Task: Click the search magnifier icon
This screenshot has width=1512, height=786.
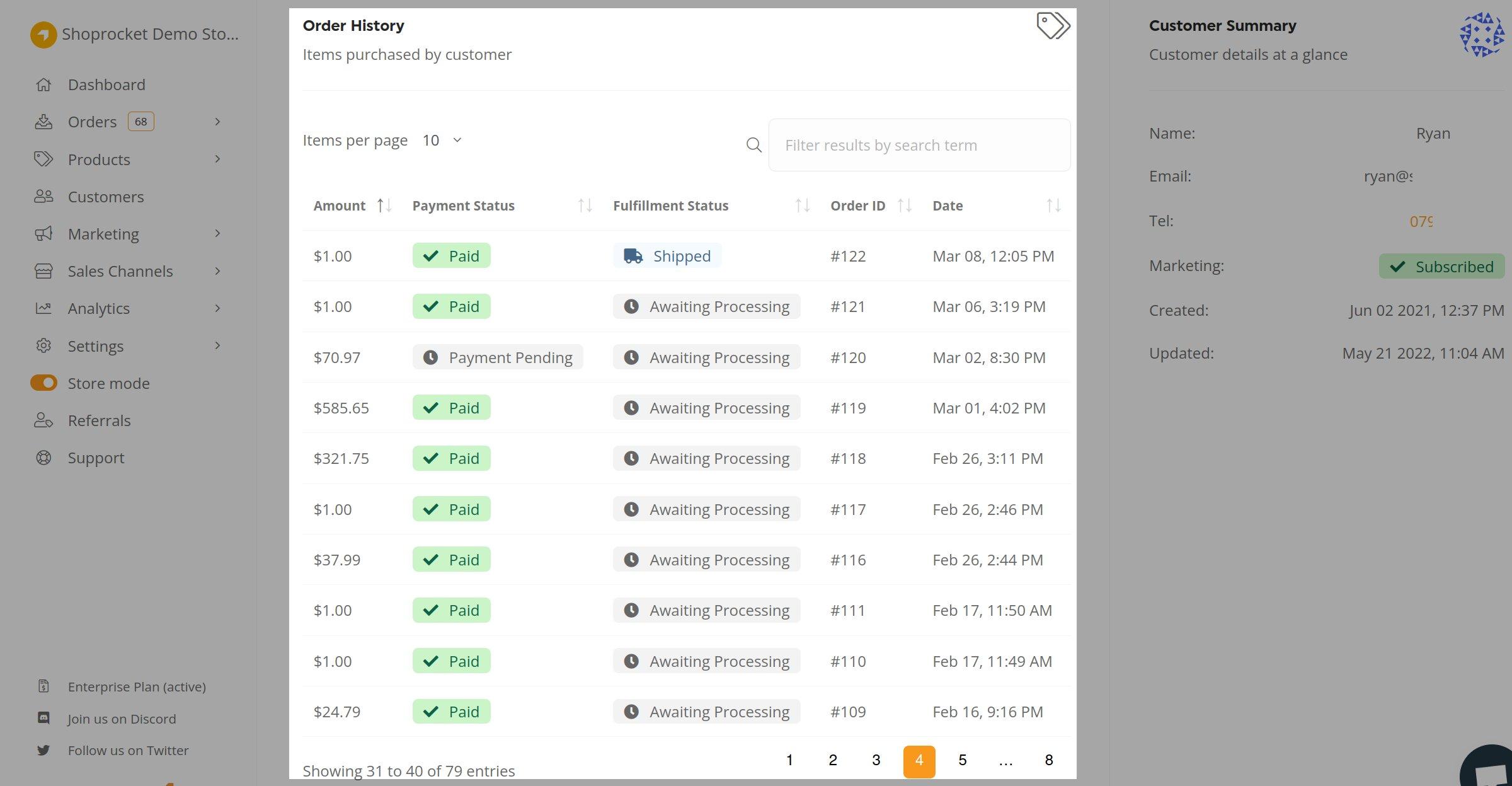Action: [x=753, y=145]
